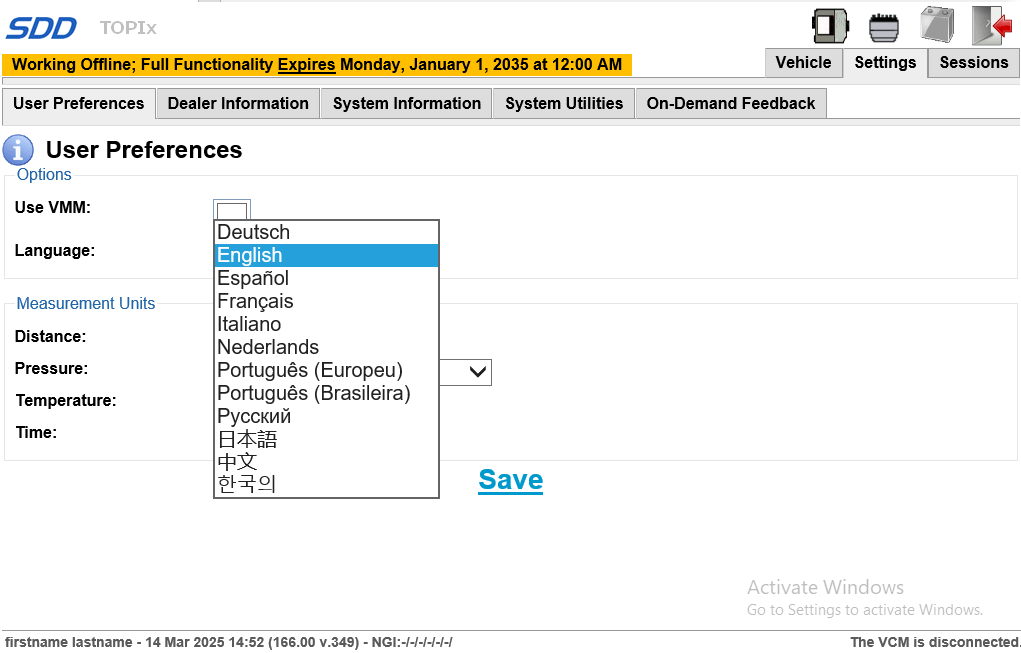Viewport: 1021px width, 653px height.
Task: Open the Dealer Information tab
Action: point(238,104)
